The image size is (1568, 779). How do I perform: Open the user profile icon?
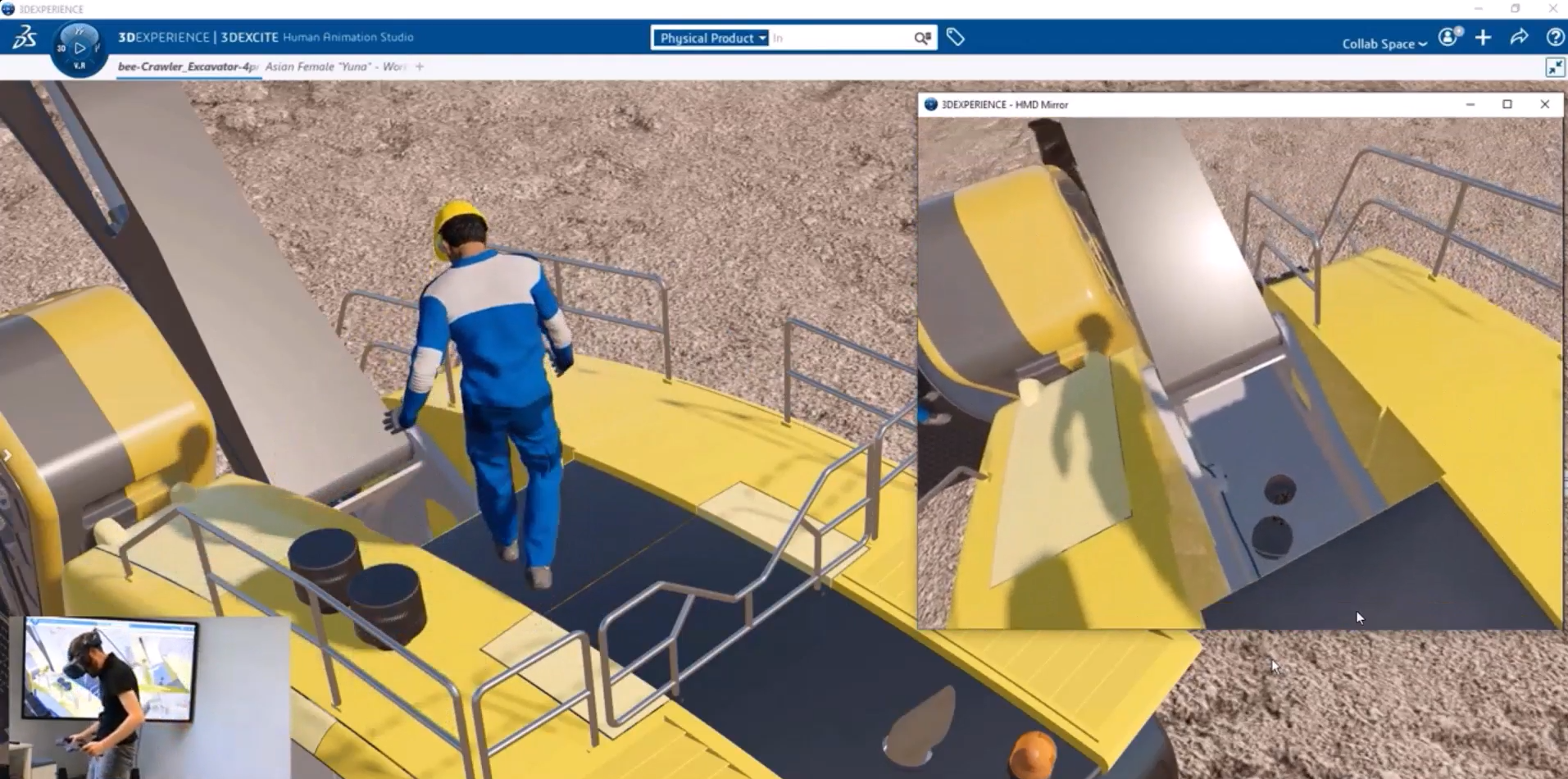pyautogui.click(x=1449, y=37)
